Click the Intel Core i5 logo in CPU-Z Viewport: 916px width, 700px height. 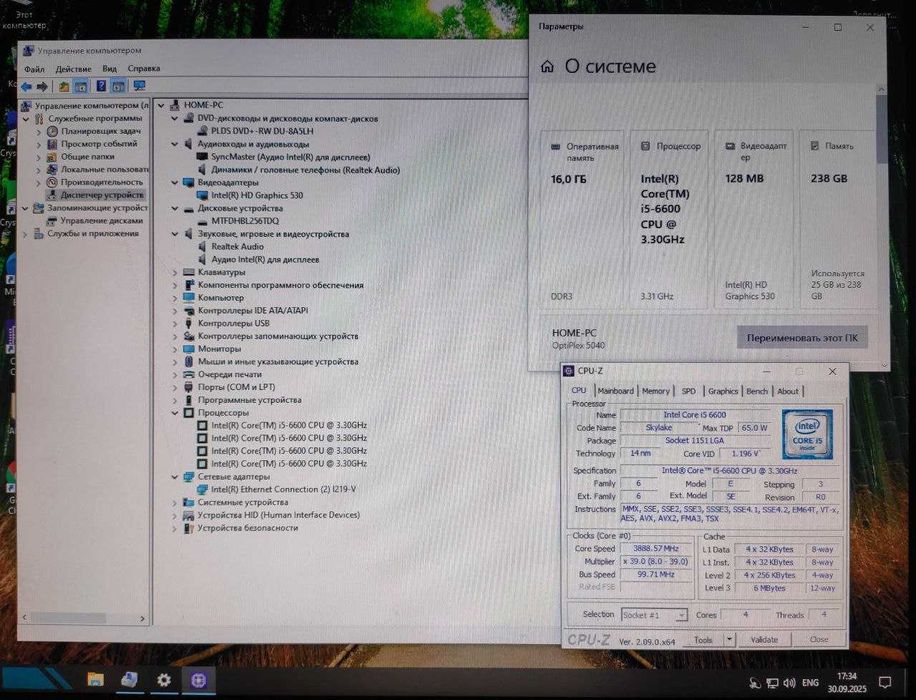807,434
